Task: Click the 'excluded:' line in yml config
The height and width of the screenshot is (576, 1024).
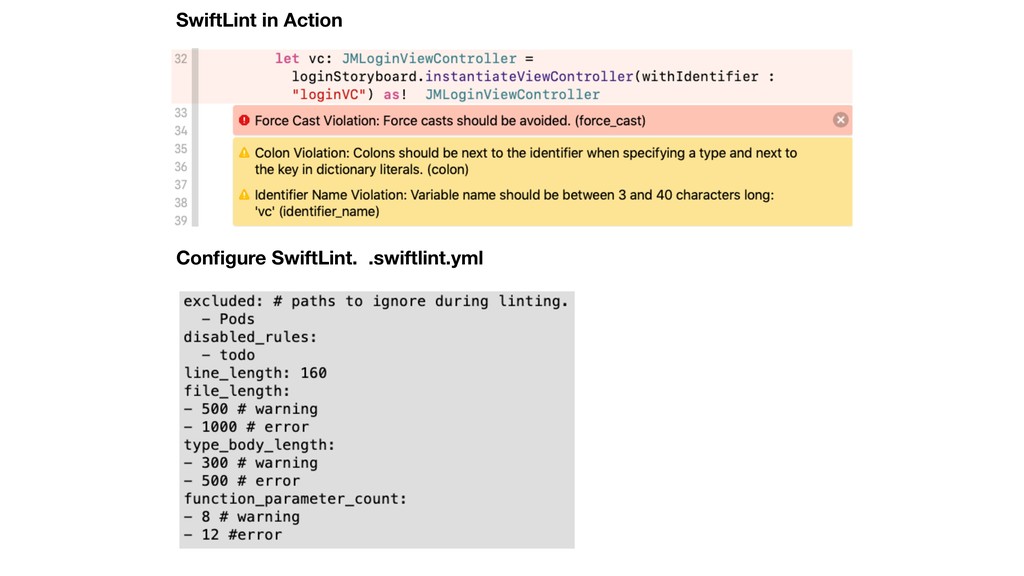Action: pyautogui.click(x=376, y=301)
